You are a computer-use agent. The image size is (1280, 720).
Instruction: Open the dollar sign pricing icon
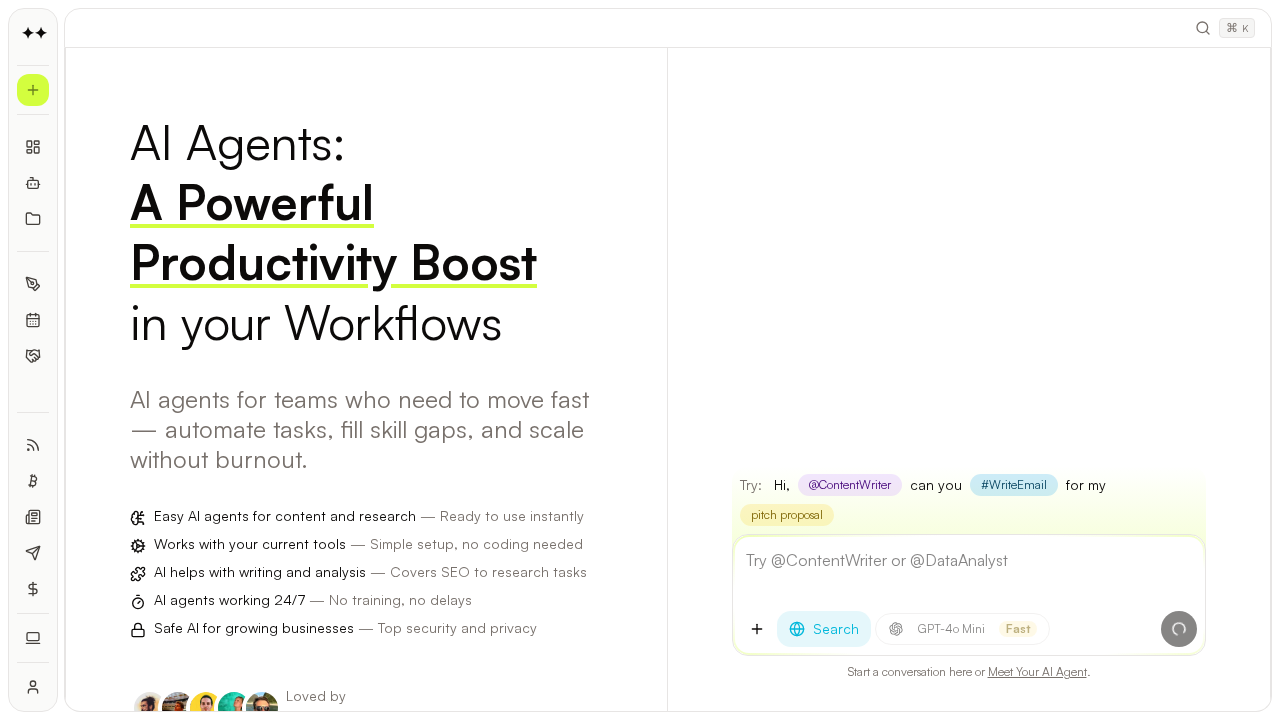(33, 589)
